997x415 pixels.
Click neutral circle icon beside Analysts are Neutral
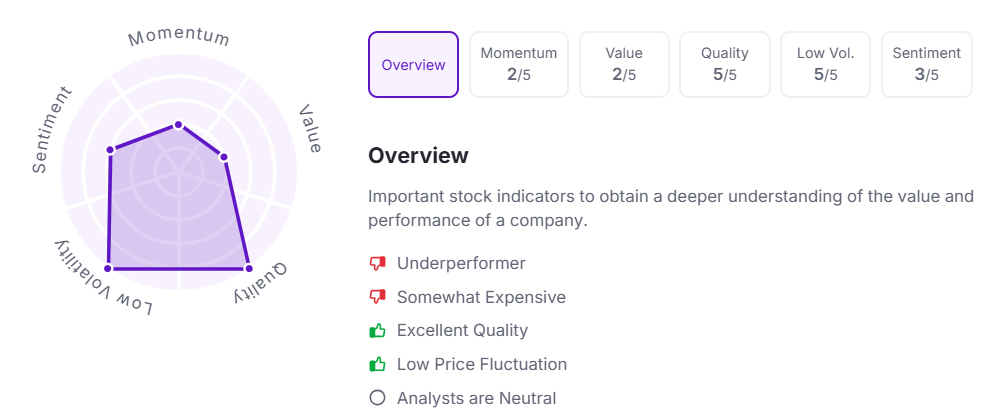pyautogui.click(x=377, y=398)
